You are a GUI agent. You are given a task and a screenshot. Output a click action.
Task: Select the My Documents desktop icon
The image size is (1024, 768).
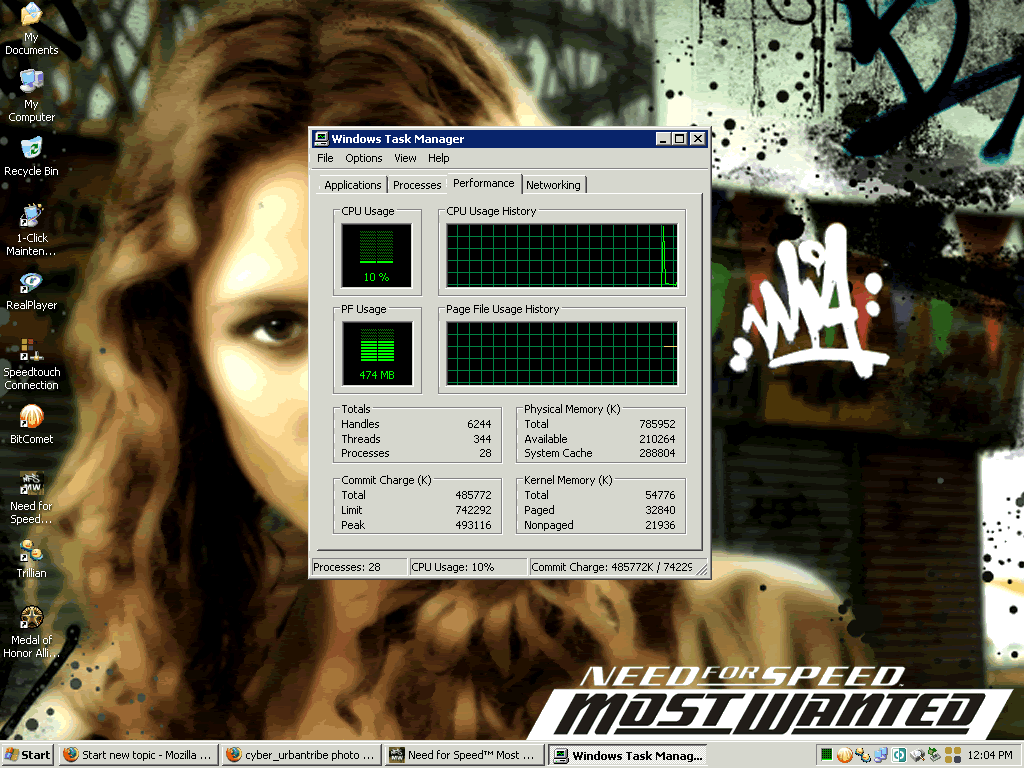(31, 29)
